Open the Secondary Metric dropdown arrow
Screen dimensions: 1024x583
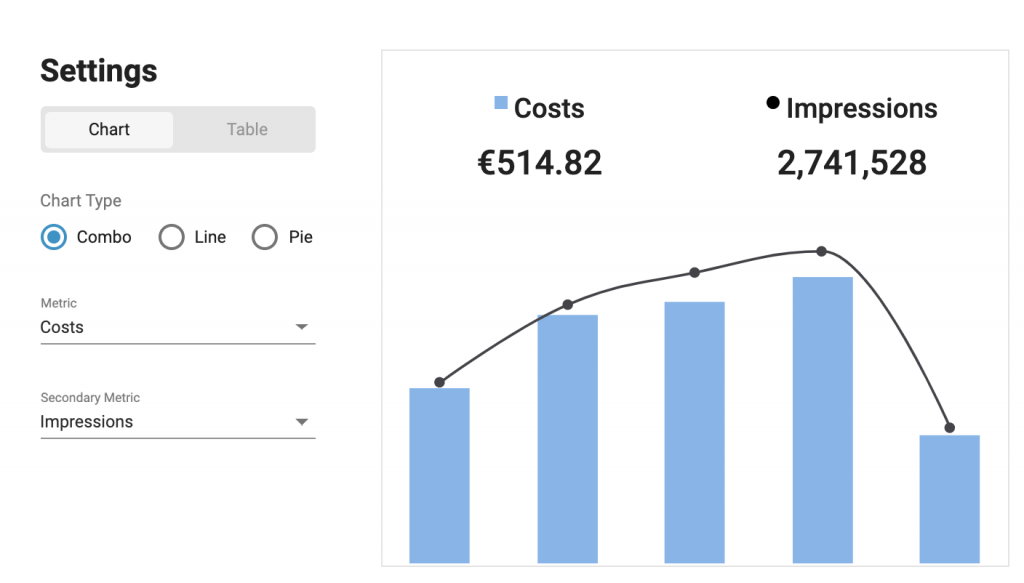[x=301, y=422]
